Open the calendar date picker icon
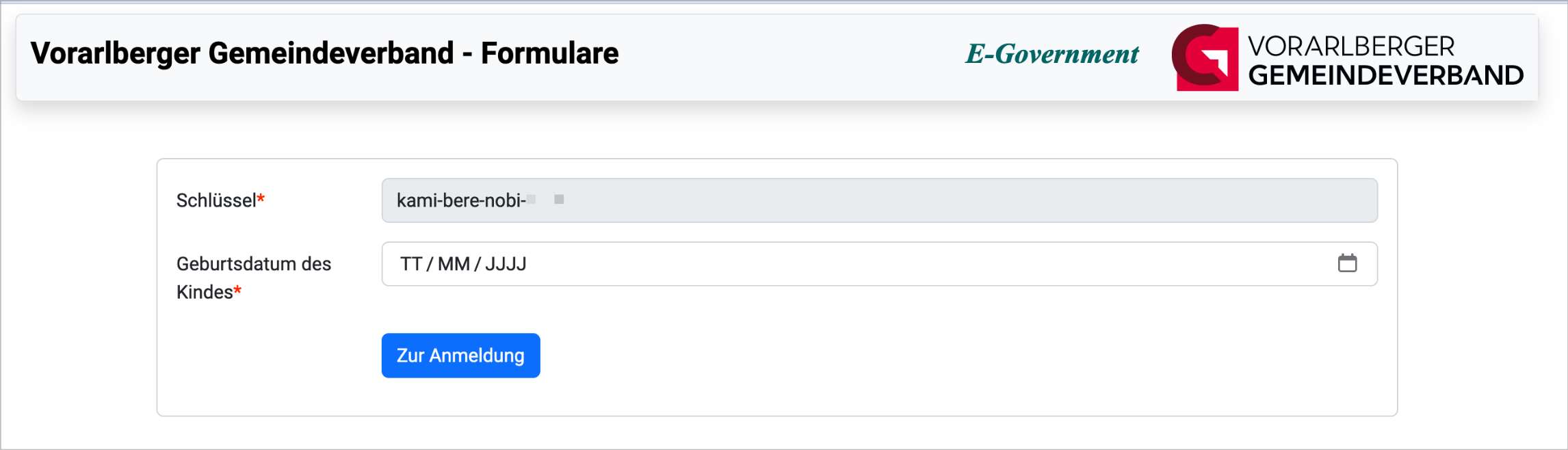Screen dimensions: 1568x450 pos(1347,263)
